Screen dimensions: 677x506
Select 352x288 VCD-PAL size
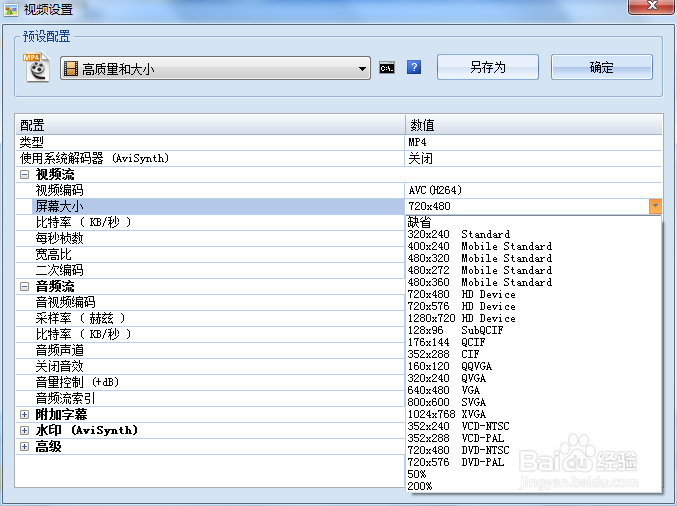[x=533, y=438]
